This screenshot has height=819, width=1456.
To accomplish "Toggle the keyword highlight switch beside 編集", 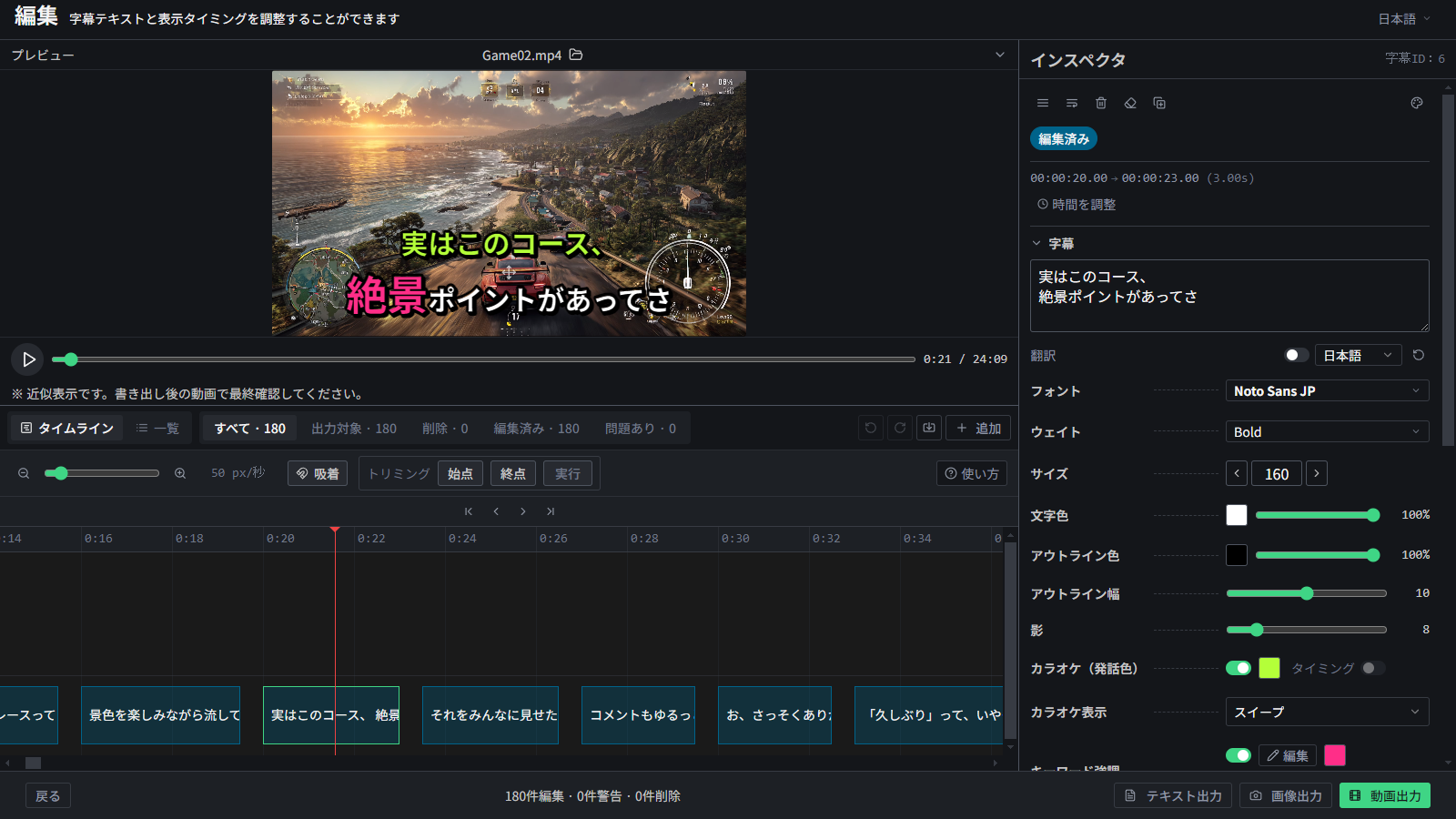I will tap(1239, 755).
